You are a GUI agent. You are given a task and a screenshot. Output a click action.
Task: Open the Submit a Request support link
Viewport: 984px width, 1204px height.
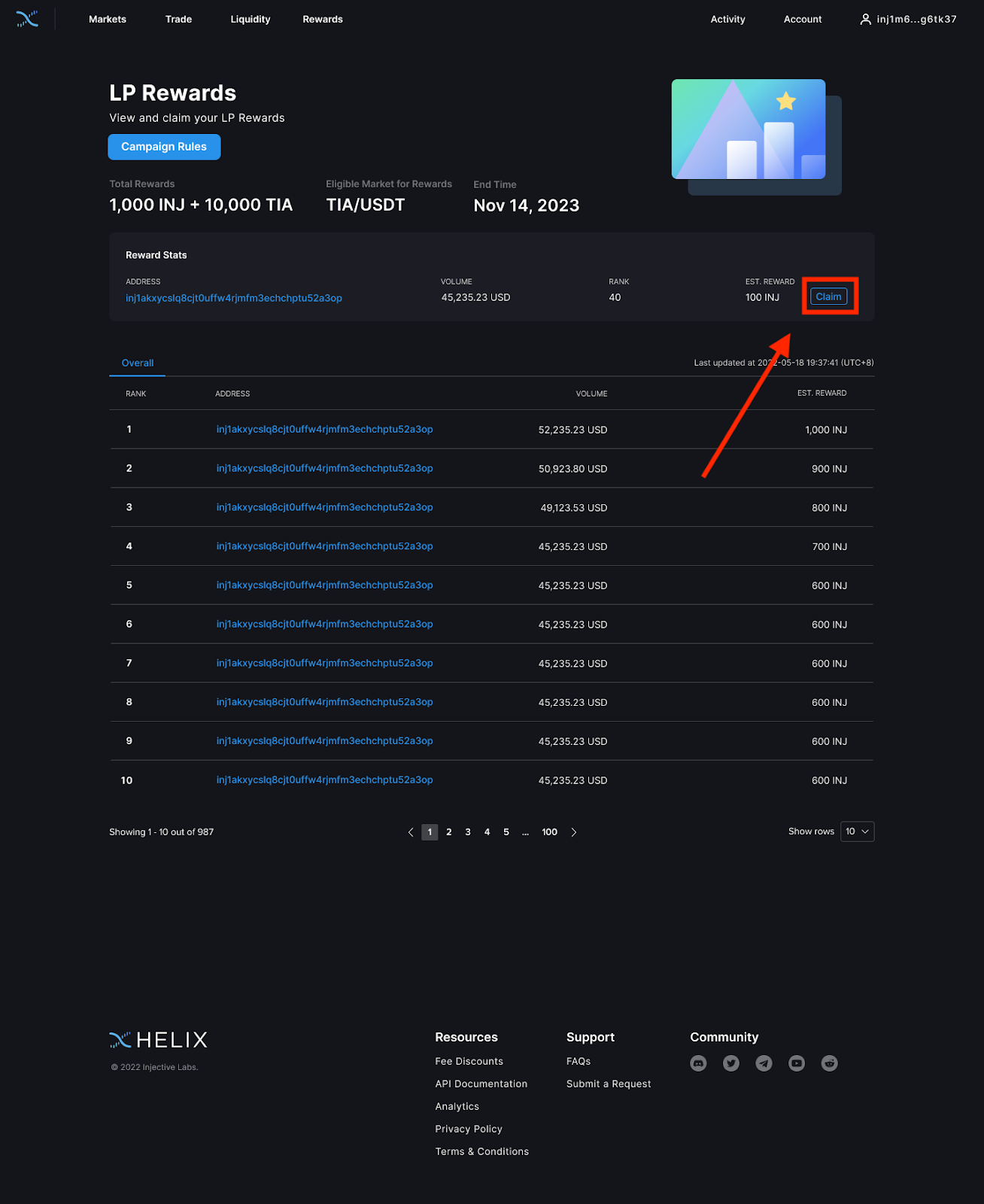pyautogui.click(x=609, y=1084)
